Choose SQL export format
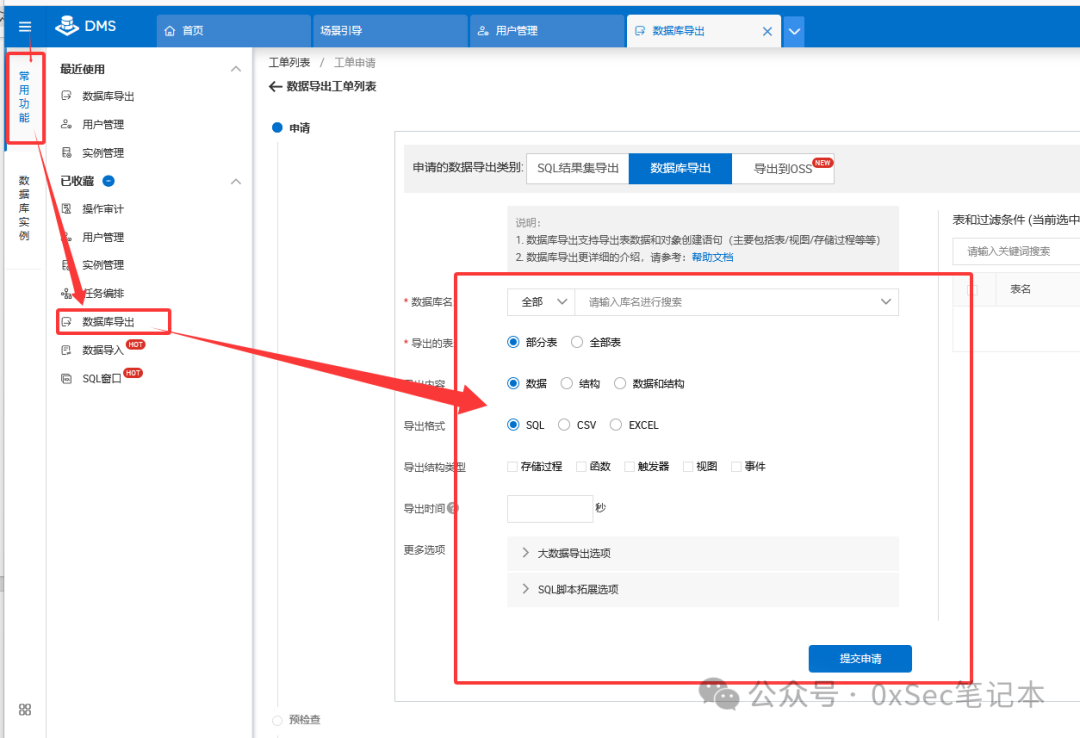Image resolution: width=1080 pixels, height=738 pixels. (513, 425)
